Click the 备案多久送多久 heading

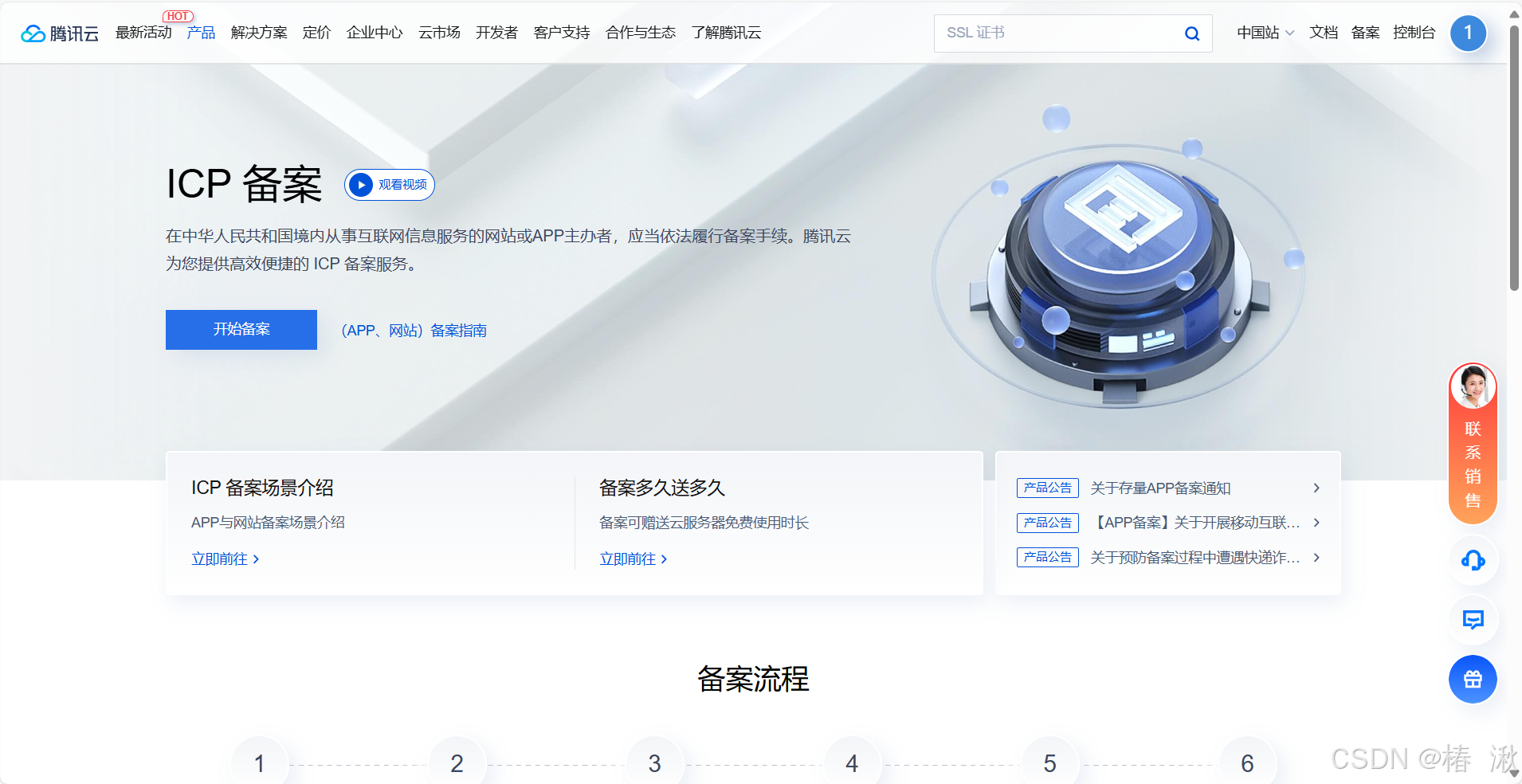click(x=662, y=488)
